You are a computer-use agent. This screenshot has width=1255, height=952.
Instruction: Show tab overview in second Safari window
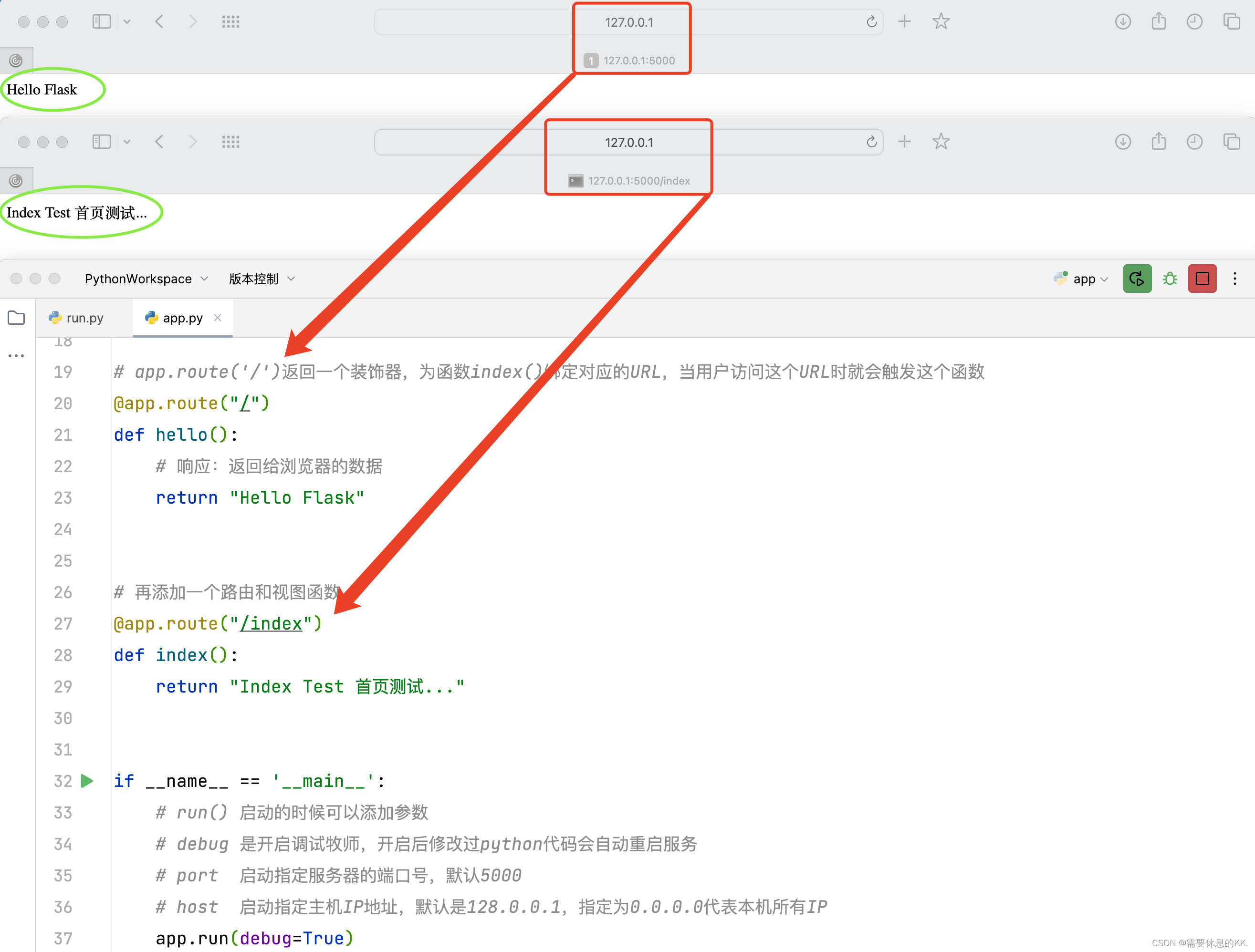pos(1231,141)
